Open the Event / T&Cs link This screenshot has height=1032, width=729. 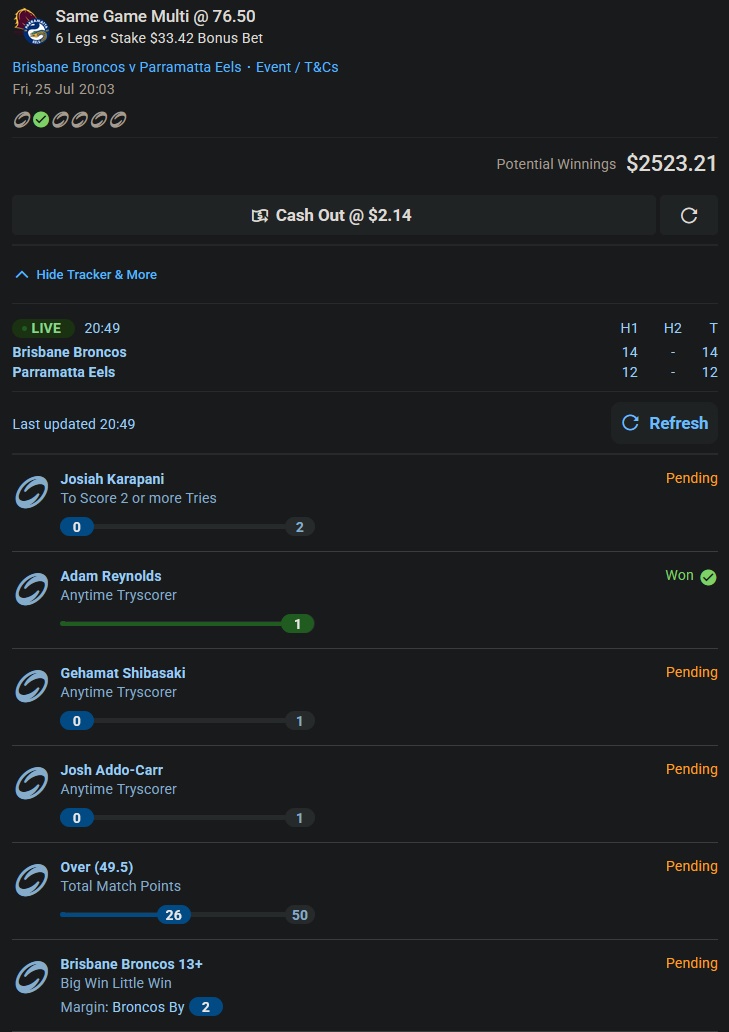click(x=297, y=67)
